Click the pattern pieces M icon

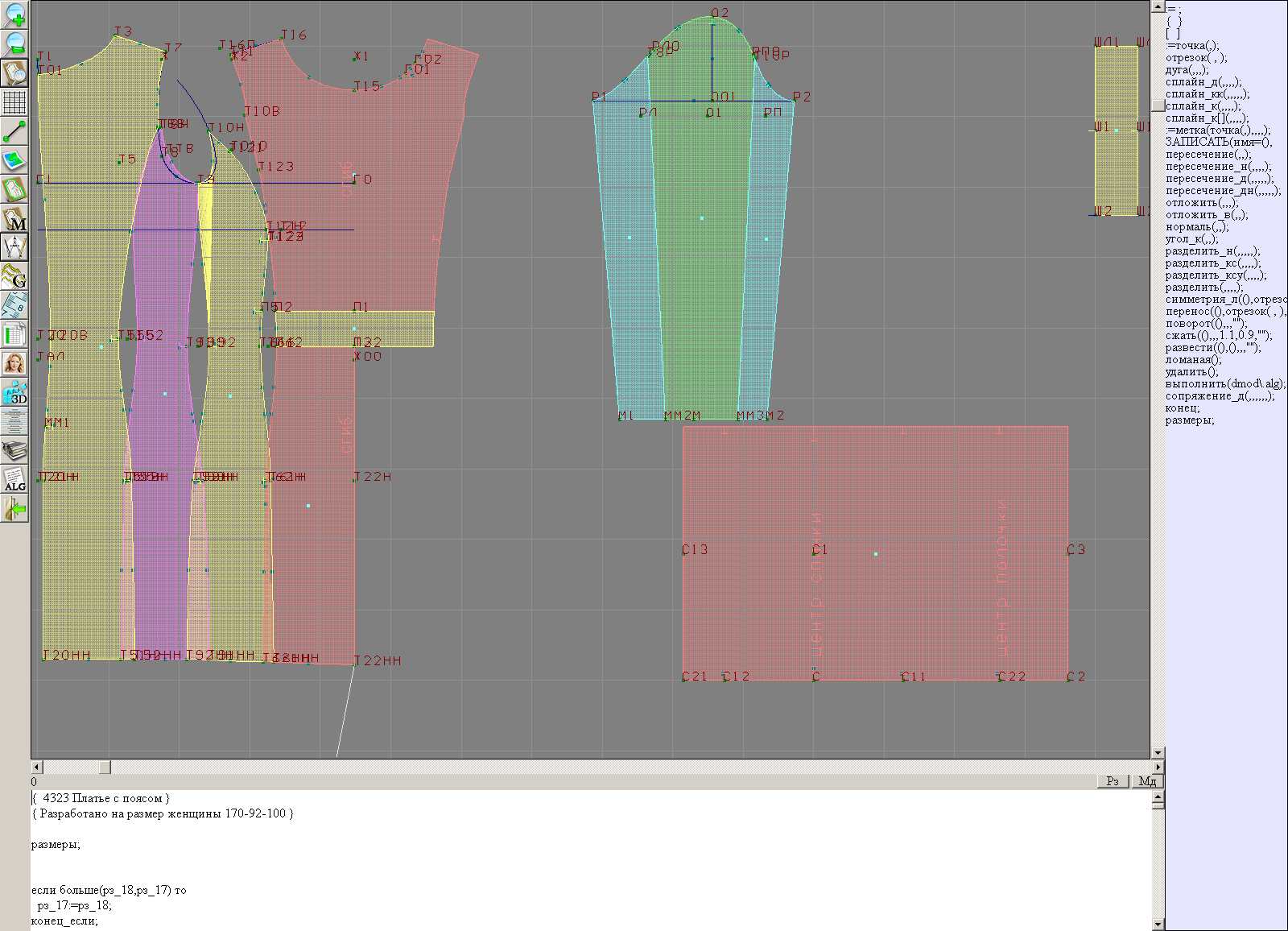coord(14,219)
